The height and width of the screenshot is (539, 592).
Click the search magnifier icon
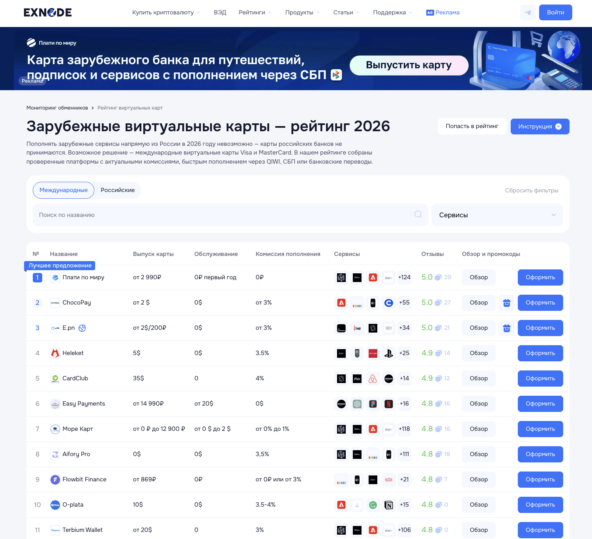[x=418, y=214]
